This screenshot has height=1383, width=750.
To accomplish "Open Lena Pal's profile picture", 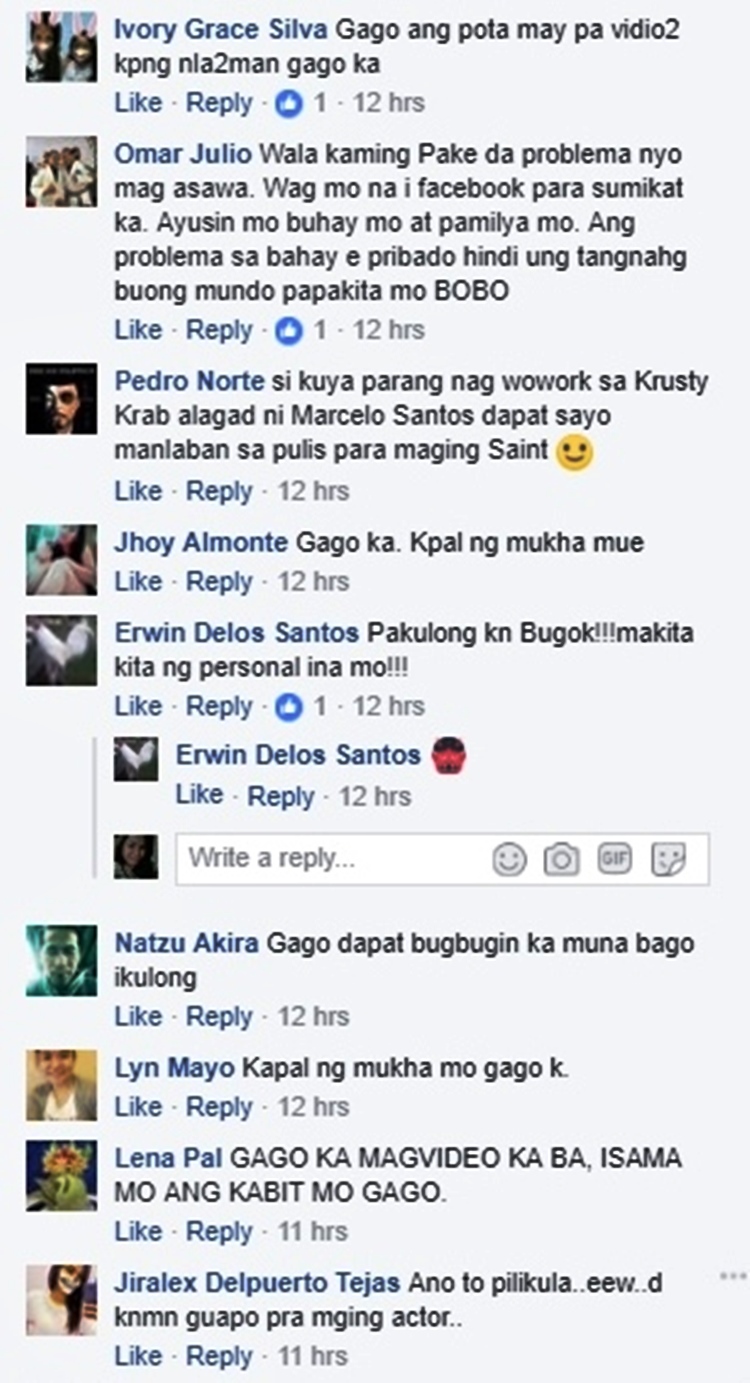I will 61,1175.
